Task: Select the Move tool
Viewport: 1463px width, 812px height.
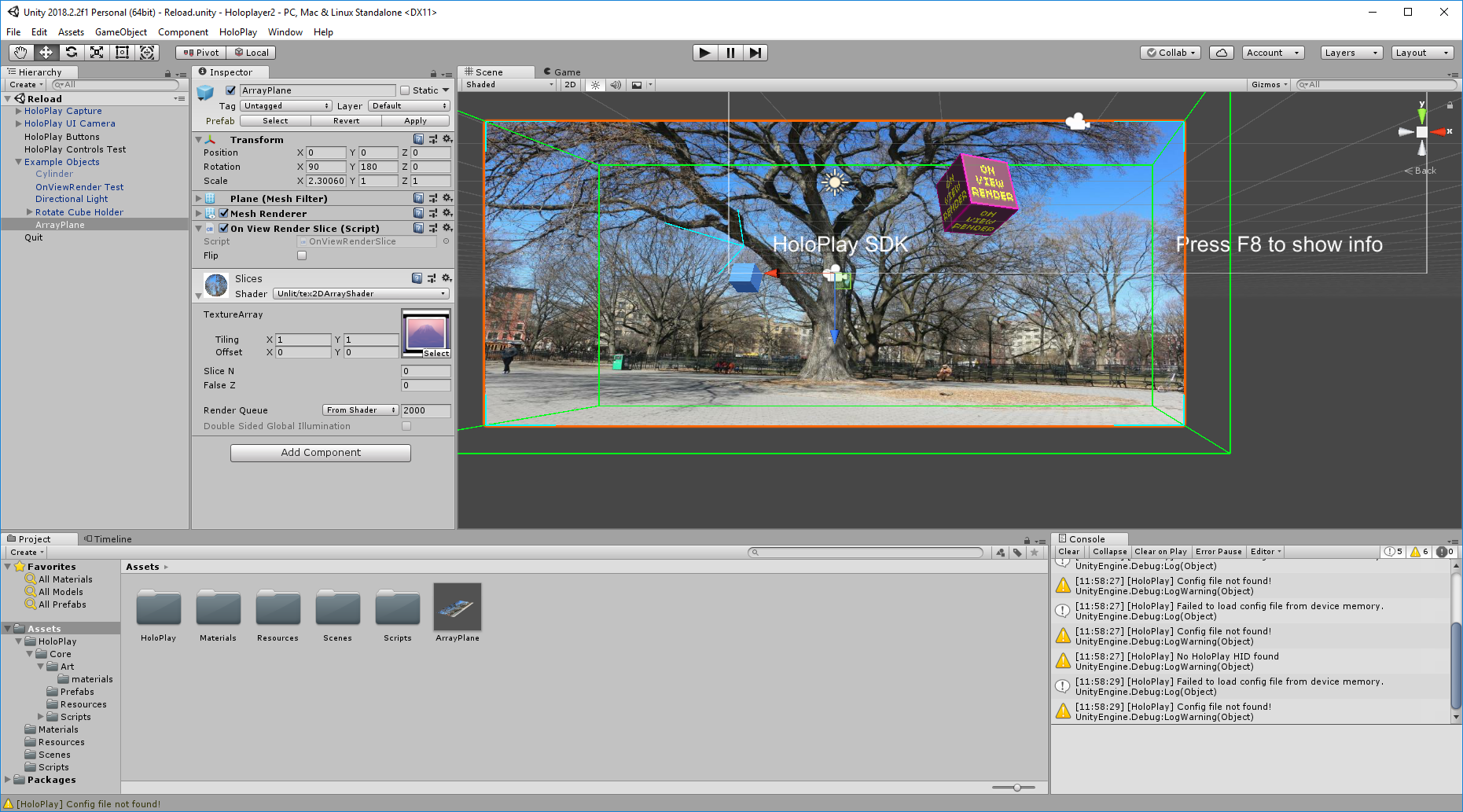Action: [x=46, y=53]
